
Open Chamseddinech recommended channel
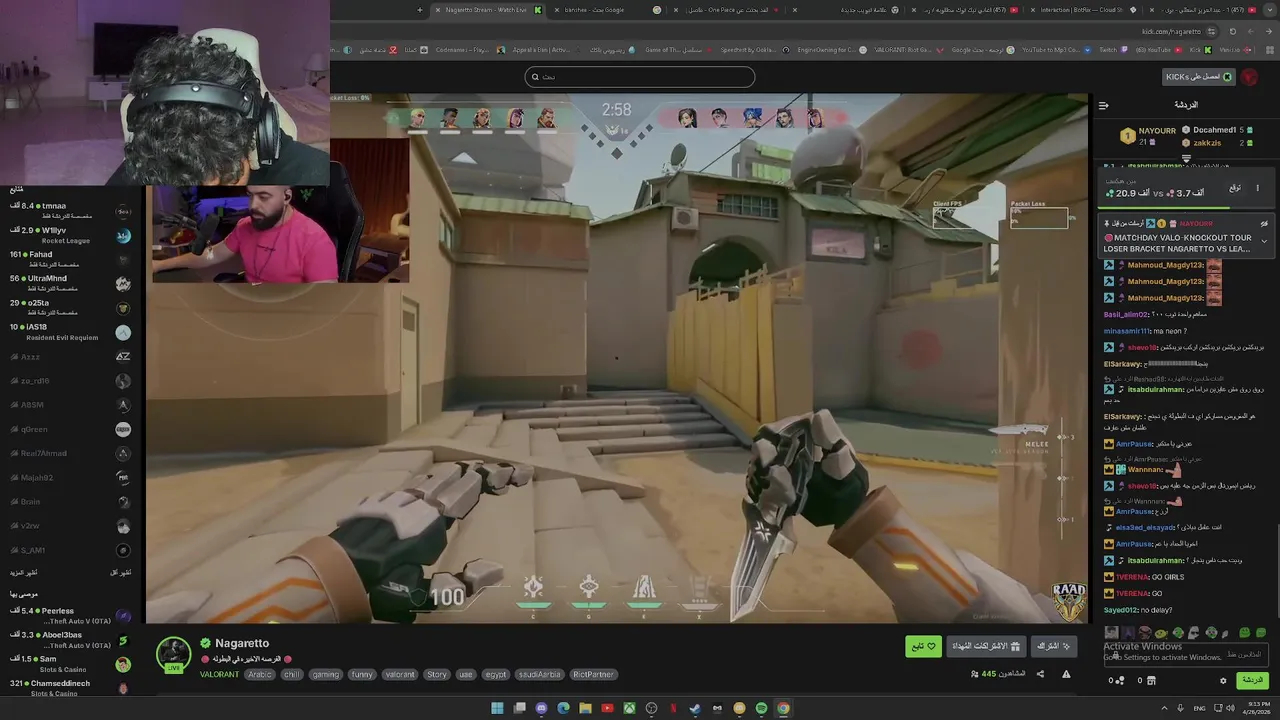coord(72,688)
